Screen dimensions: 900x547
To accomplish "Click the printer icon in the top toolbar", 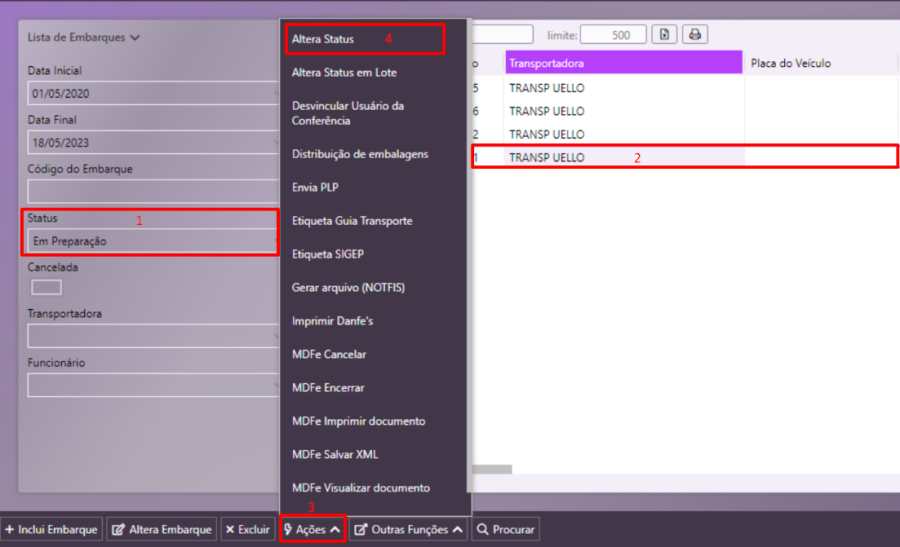I will pos(695,34).
